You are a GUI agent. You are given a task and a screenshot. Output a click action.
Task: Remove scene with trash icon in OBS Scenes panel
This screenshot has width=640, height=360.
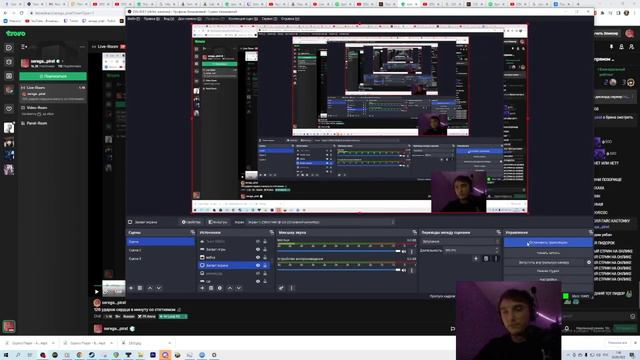[140, 288]
